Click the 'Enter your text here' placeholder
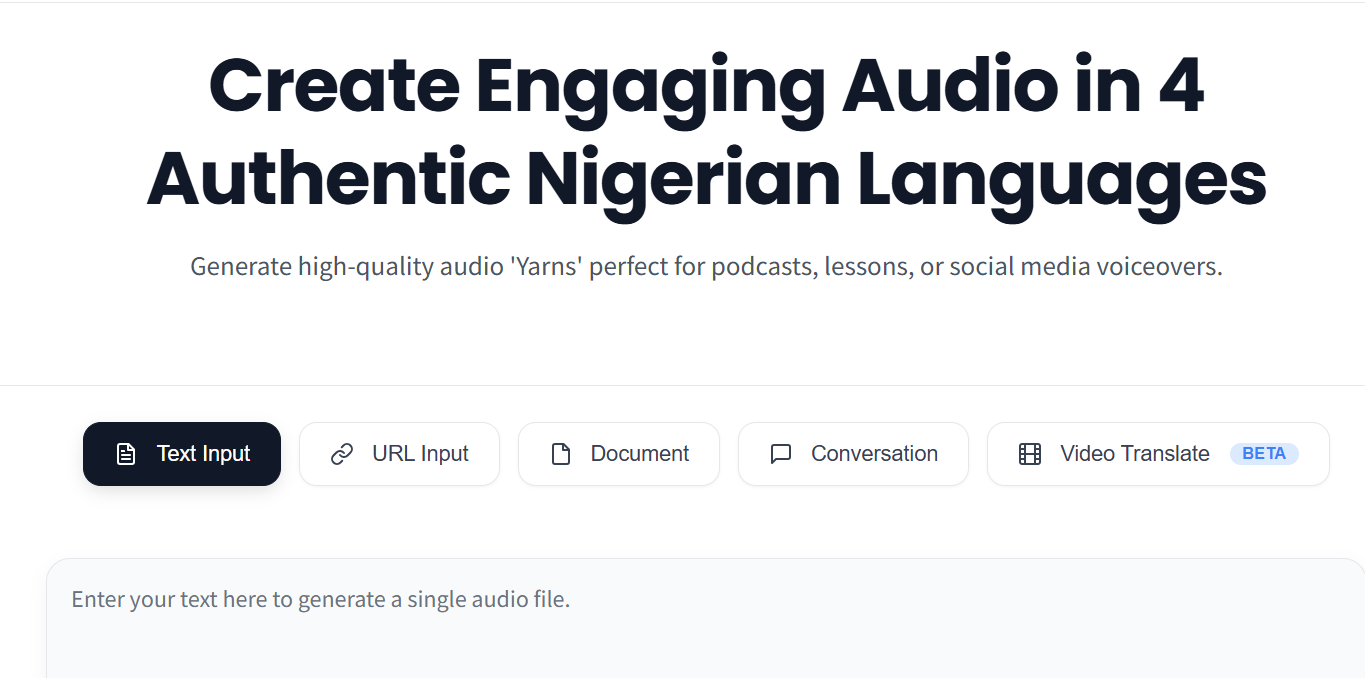This screenshot has width=1365, height=678. point(320,600)
